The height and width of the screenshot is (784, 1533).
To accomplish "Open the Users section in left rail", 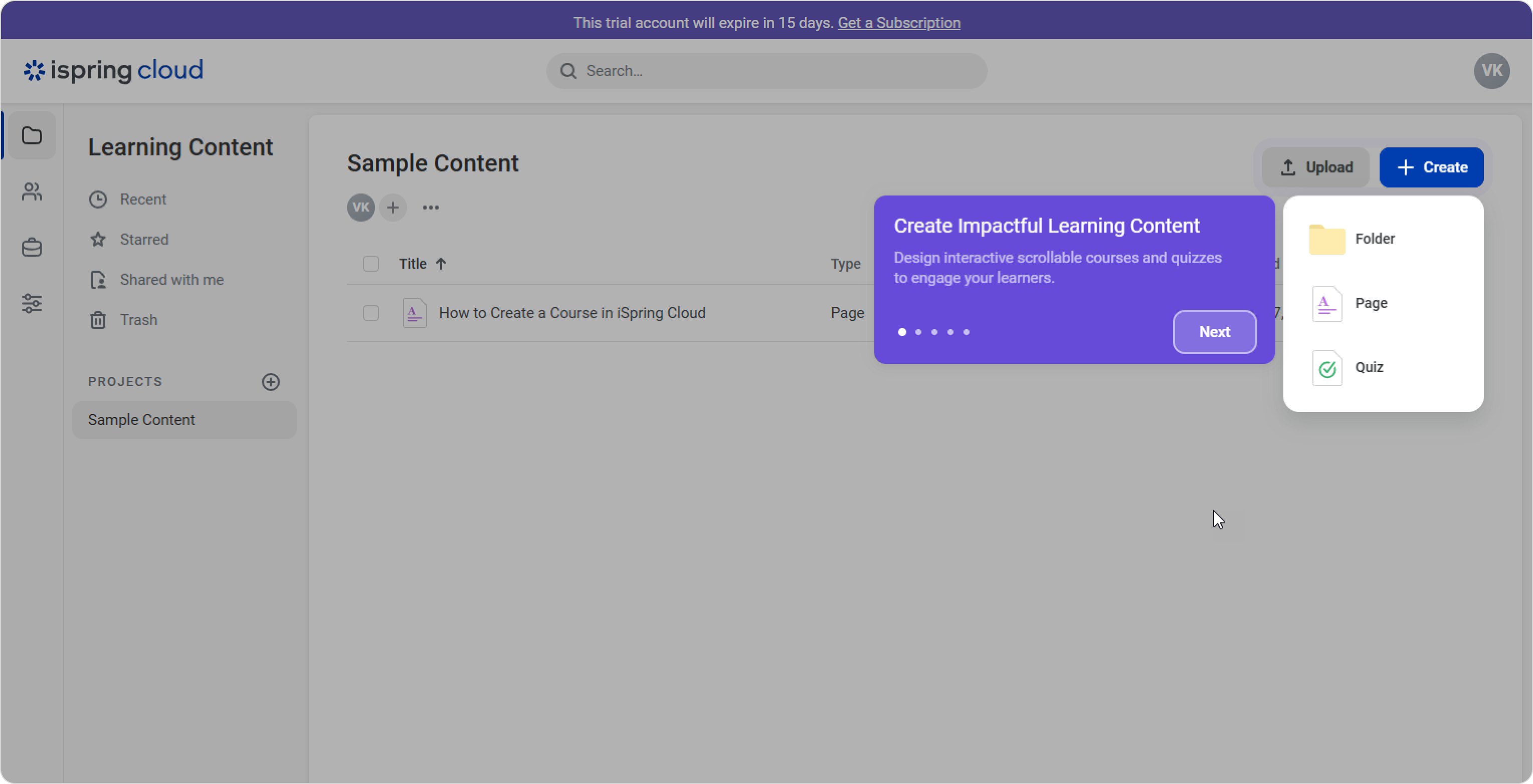I will click(x=32, y=191).
